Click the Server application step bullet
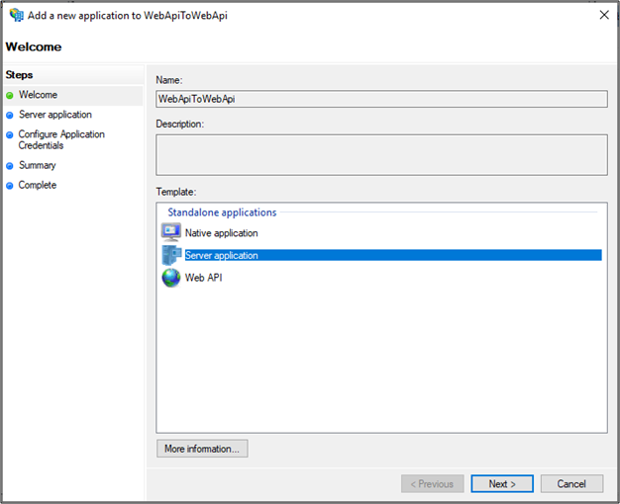The image size is (620, 504). 10,115
